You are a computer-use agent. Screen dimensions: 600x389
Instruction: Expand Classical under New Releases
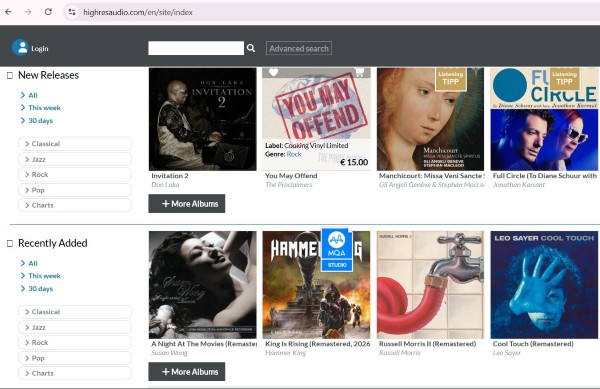coord(75,144)
